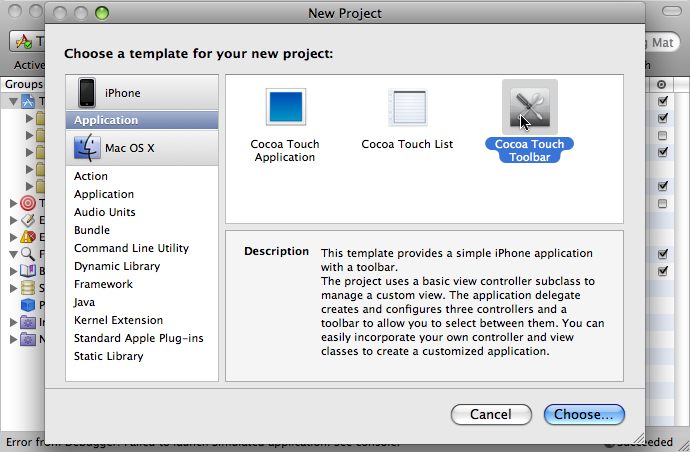Collapse the top project disclosure triangle

(x=14, y=102)
